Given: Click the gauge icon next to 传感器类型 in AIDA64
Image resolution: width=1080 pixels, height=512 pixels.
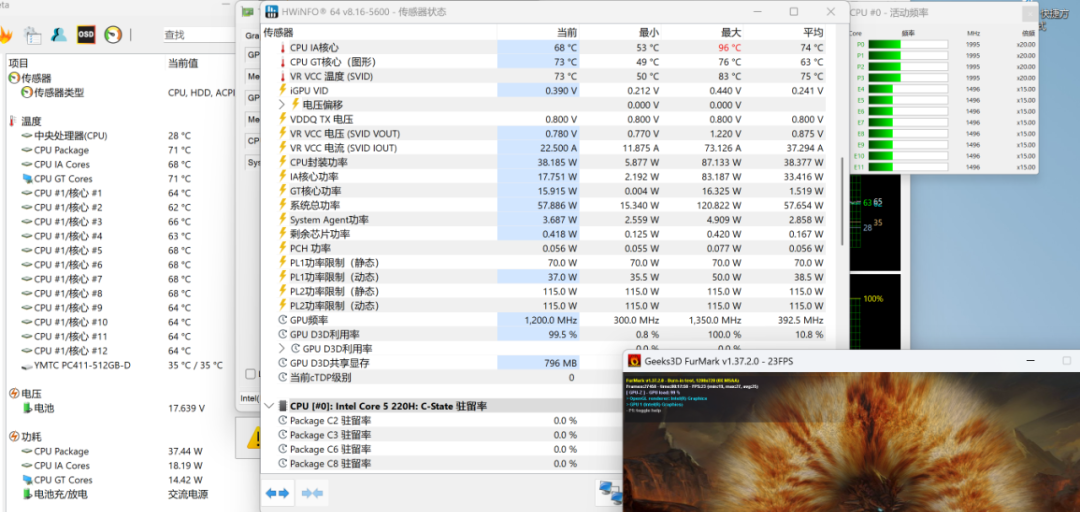Looking at the screenshot, I should tap(27, 92).
